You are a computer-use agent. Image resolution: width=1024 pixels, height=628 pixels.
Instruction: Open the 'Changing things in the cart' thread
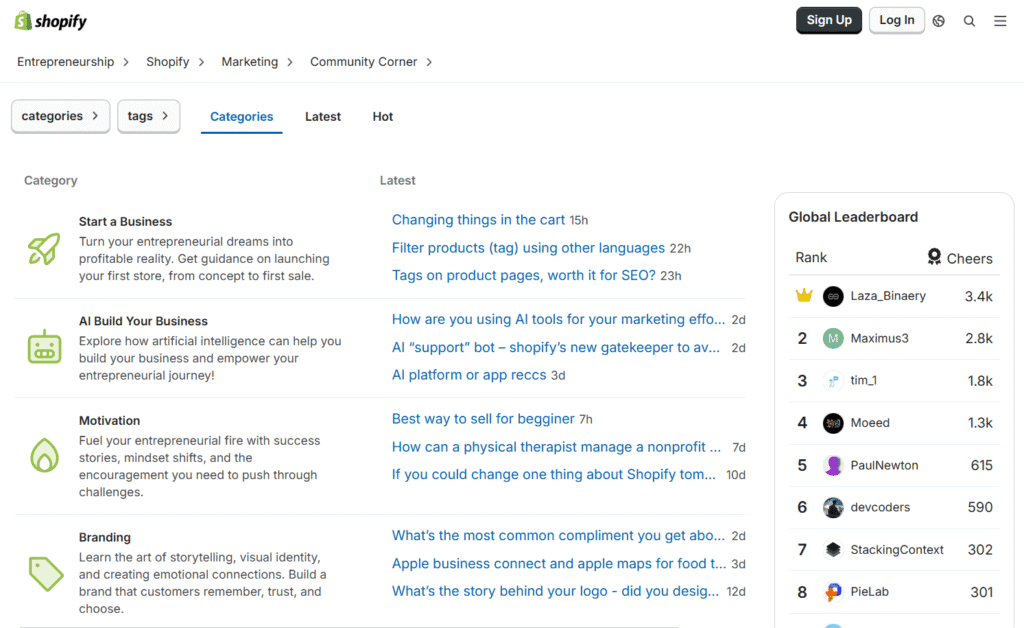pos(478,219)
